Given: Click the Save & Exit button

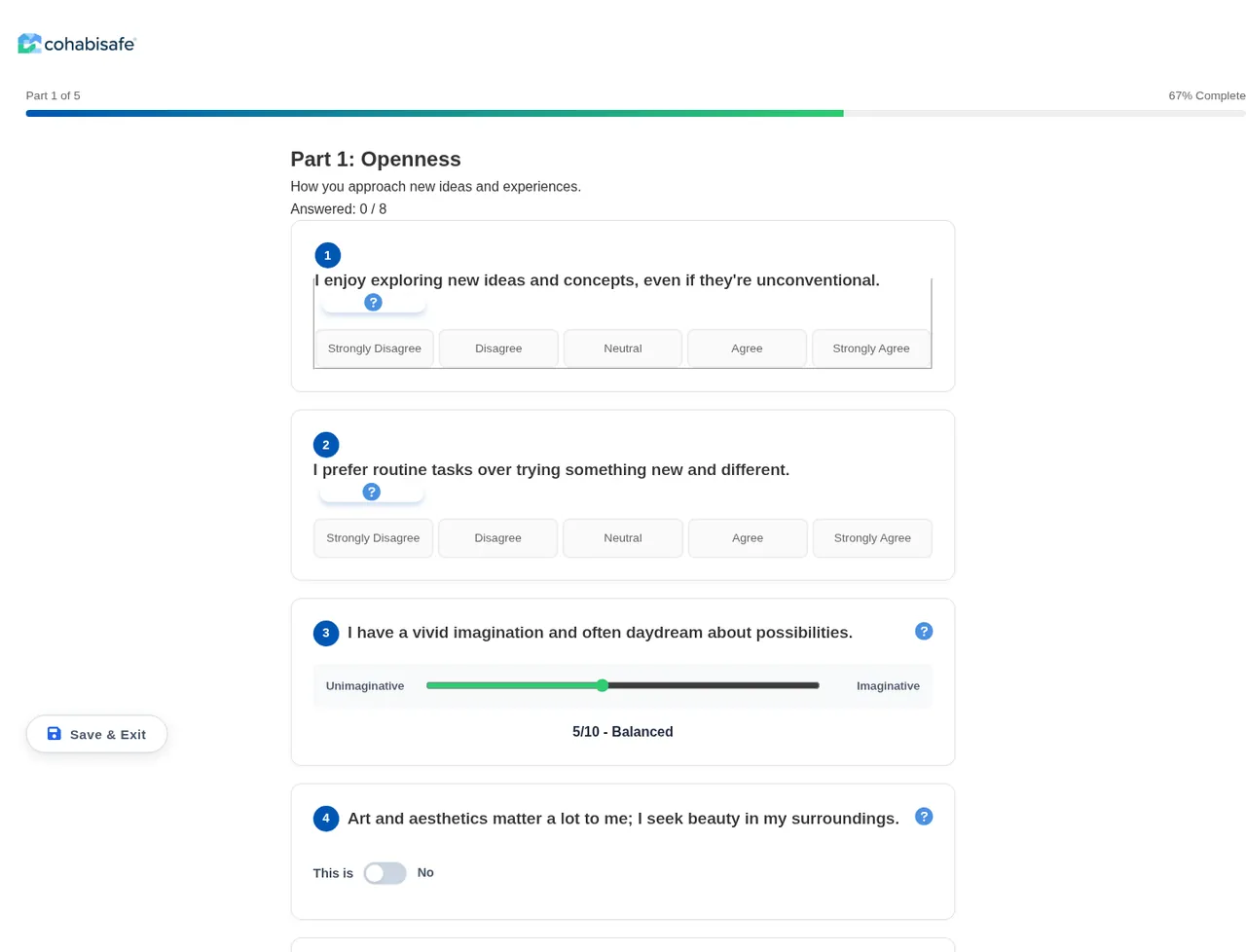Looking at the screenshot, I should click(x=96, y=734).
